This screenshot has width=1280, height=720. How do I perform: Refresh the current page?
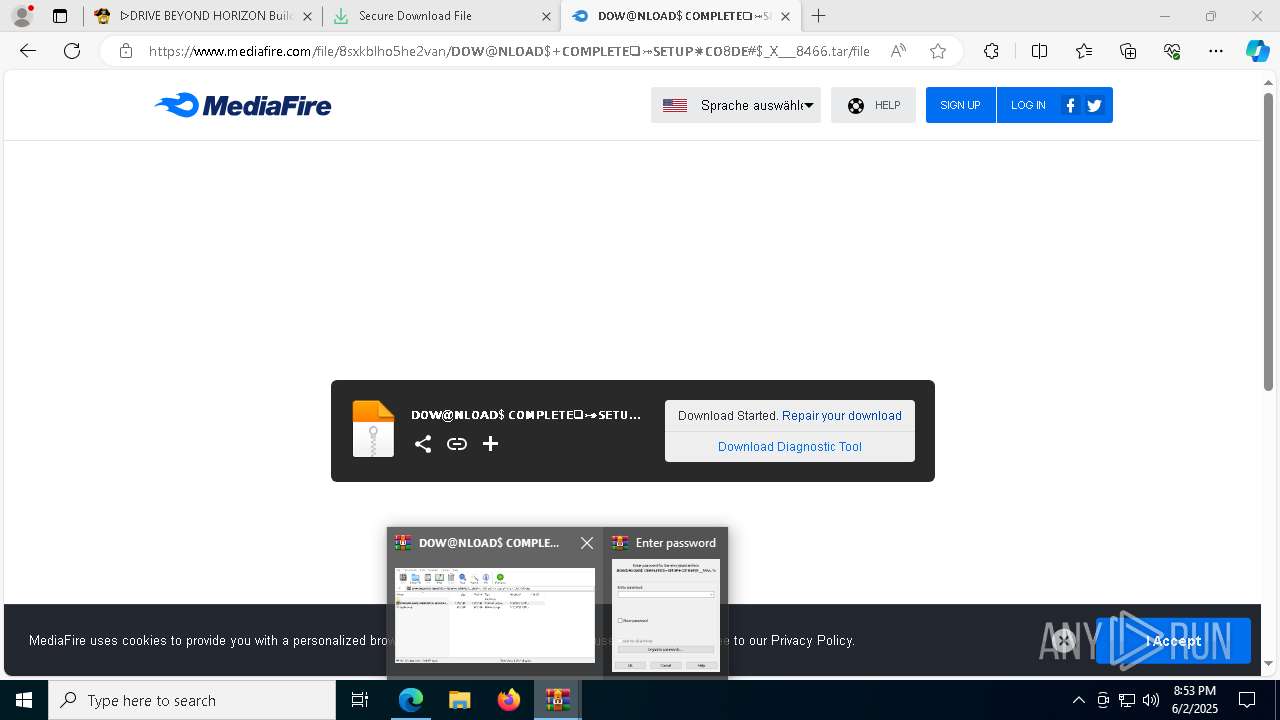tap(72, 51)
